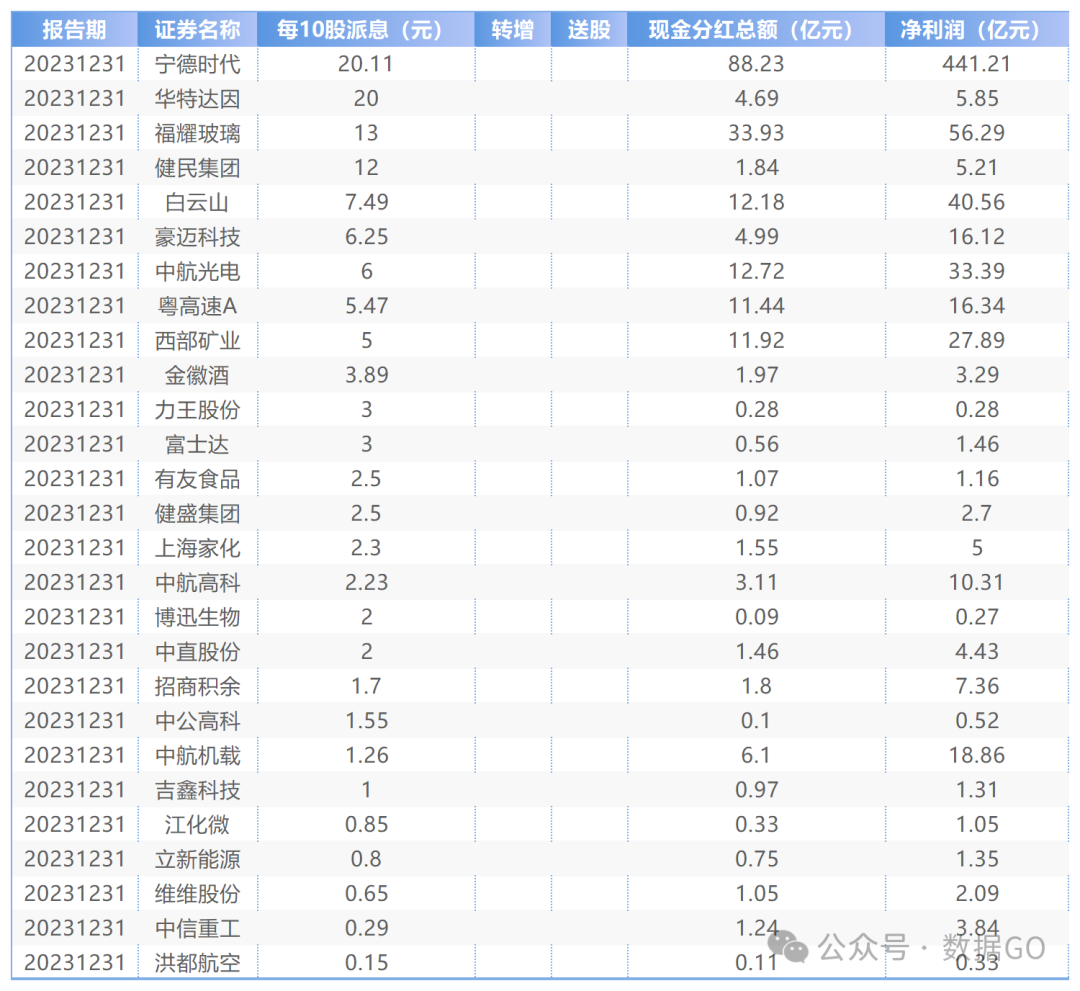Select the 中直股份 name cell

coord(198,651)
